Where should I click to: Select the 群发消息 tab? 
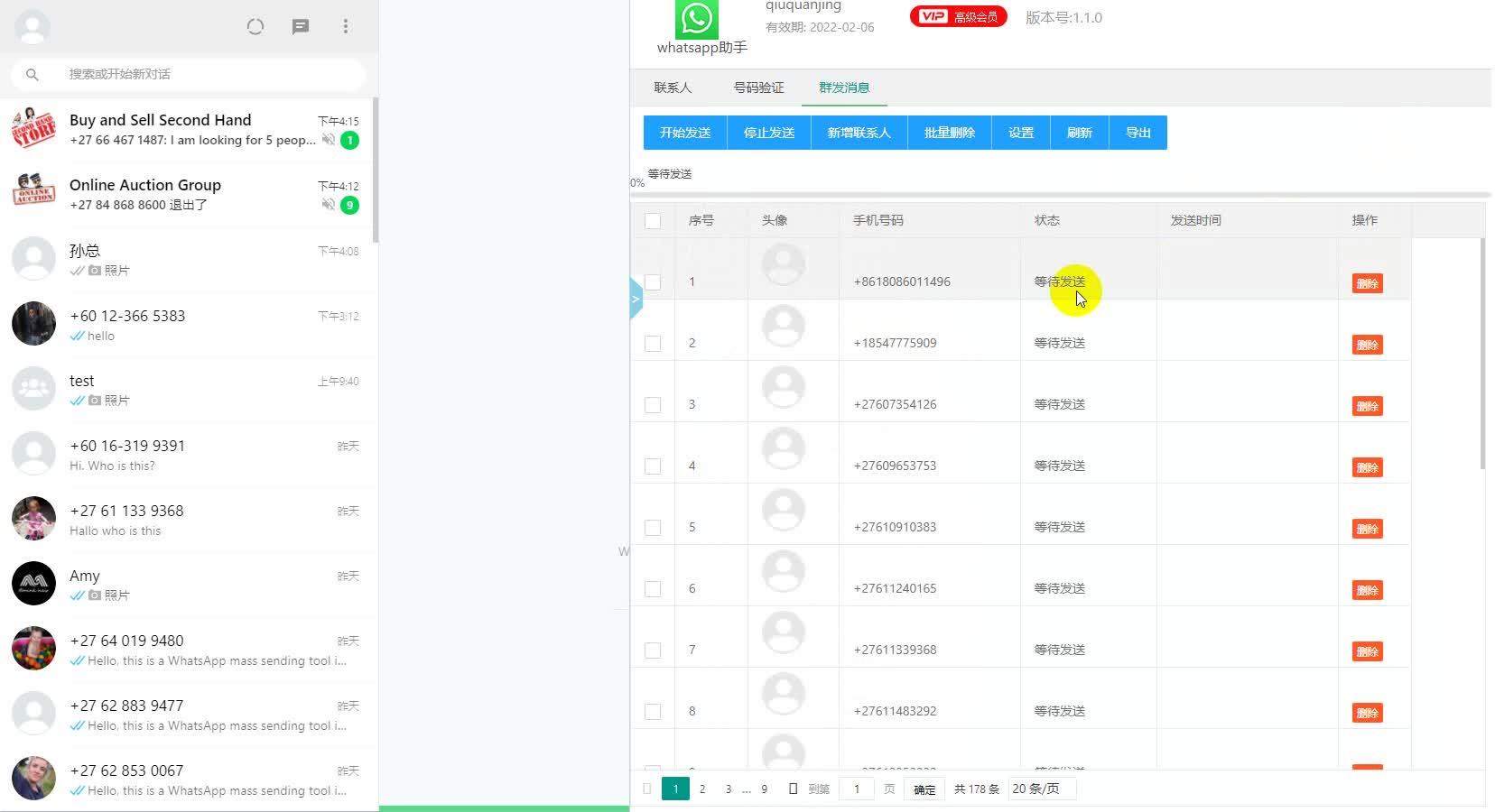[844, 88]
